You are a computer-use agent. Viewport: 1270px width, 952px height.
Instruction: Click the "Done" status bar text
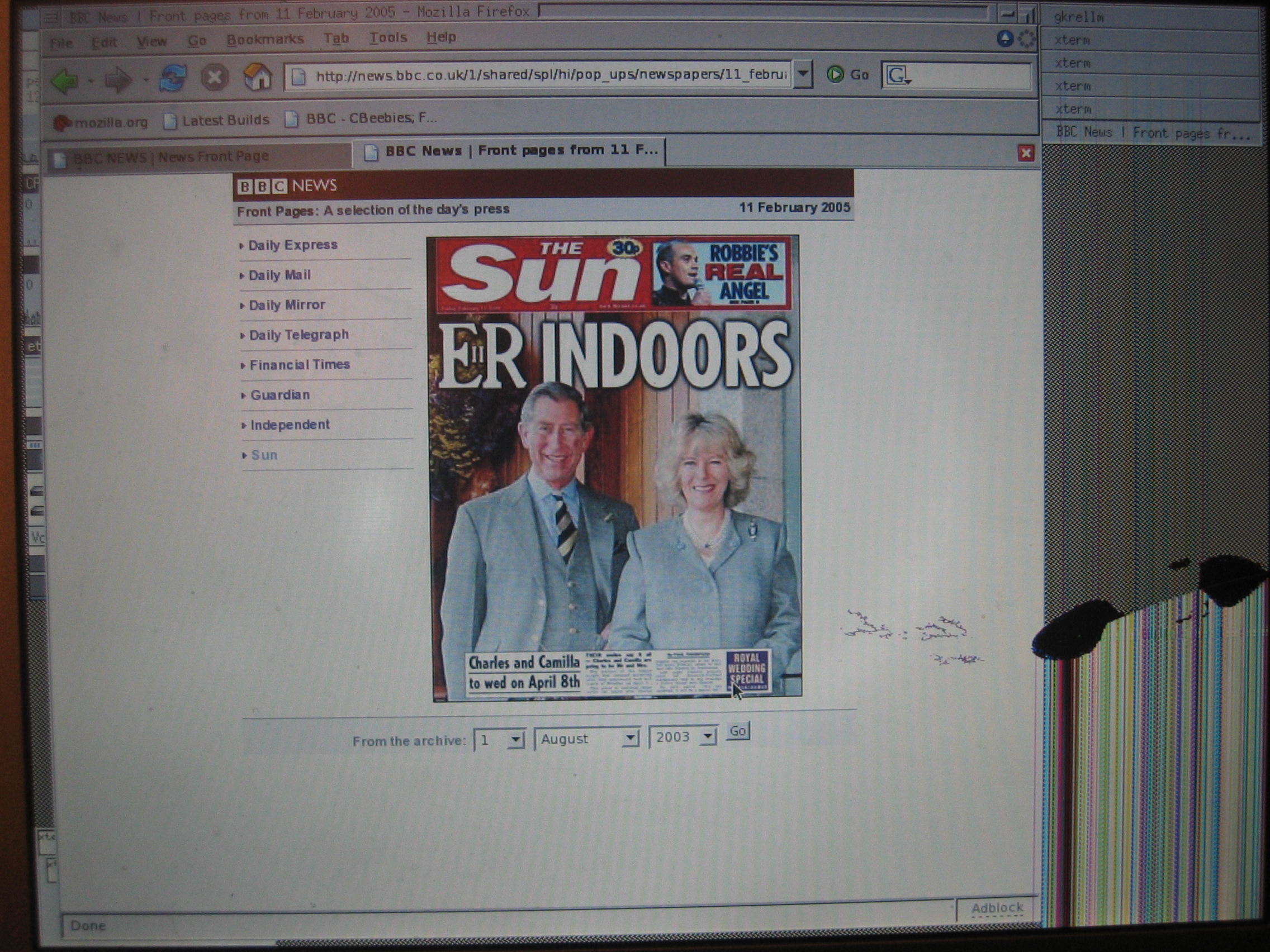[x=88, y=926]
